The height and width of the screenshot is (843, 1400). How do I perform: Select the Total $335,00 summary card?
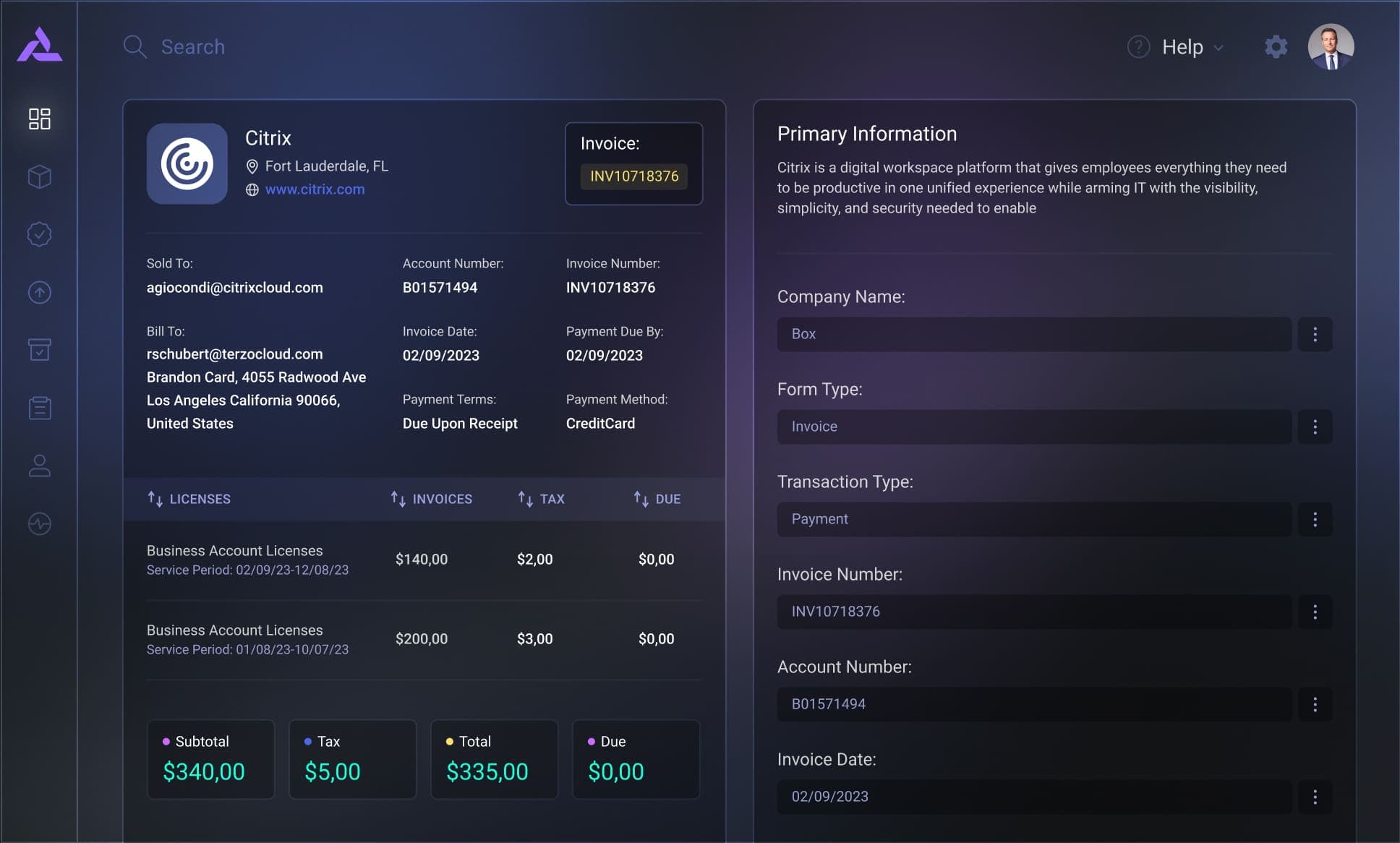coord(494,759)
